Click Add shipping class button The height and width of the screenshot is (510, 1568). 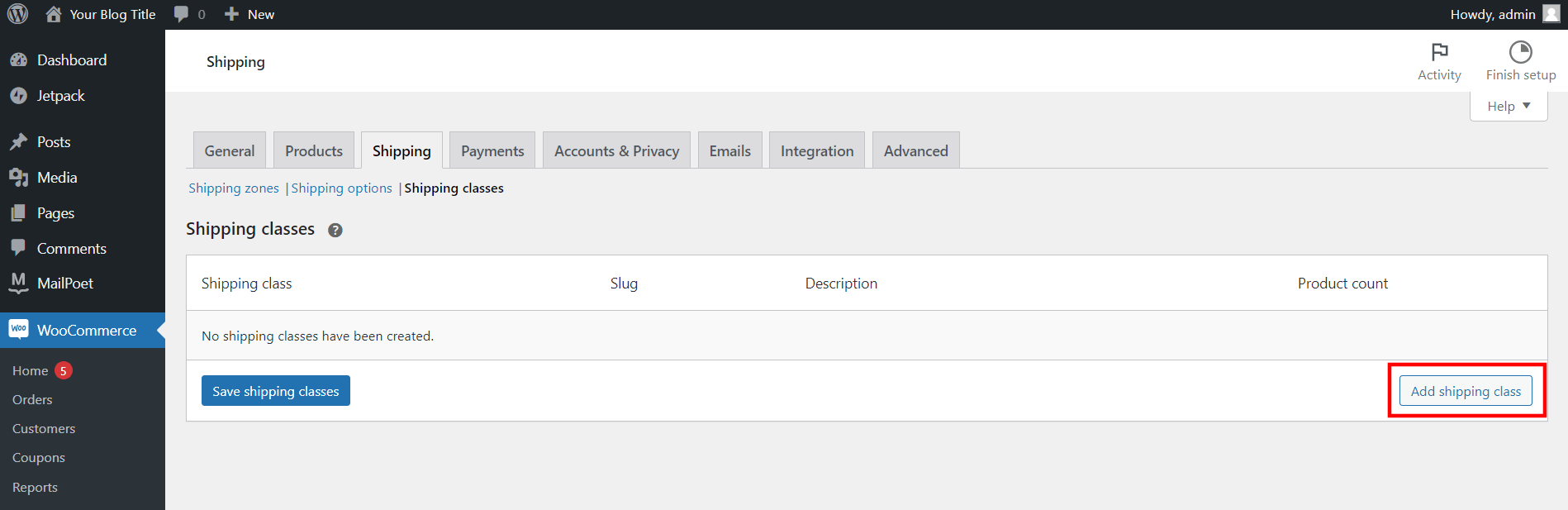1466,391
